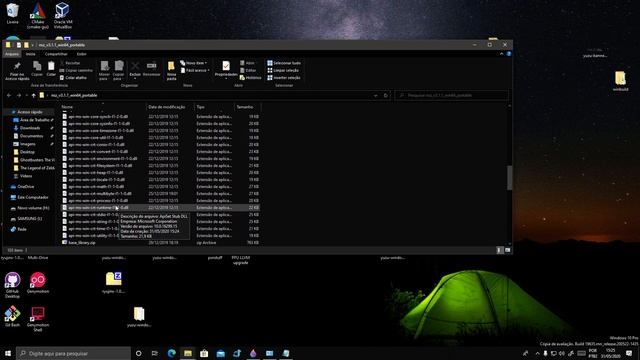640x360 pixels.
Task: Show hidden system tray icons chevron
Action: pos(537,353)
